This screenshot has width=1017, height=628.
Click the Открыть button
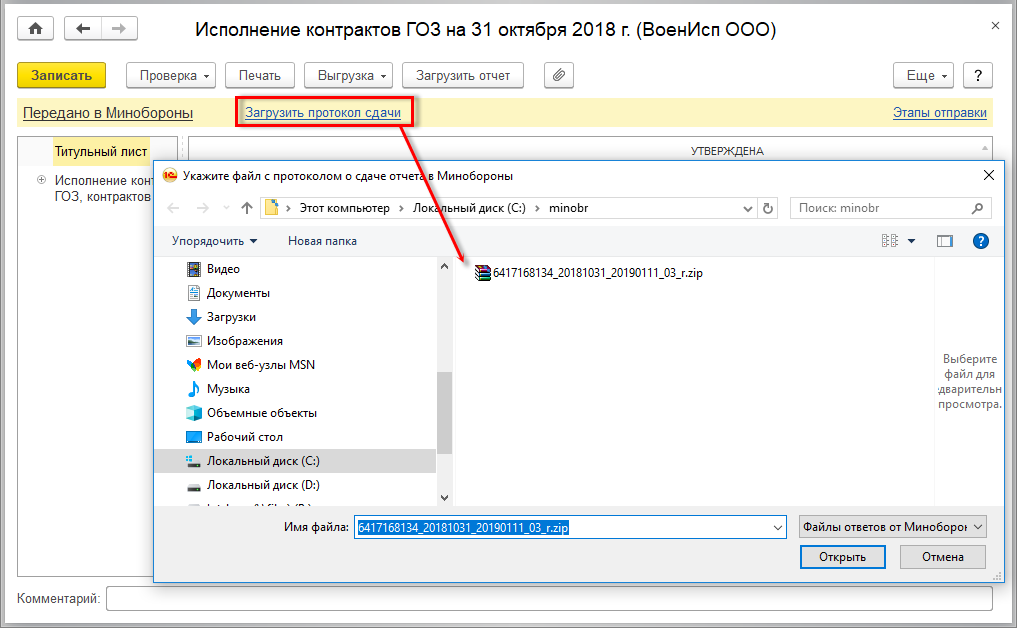[843, 557]
